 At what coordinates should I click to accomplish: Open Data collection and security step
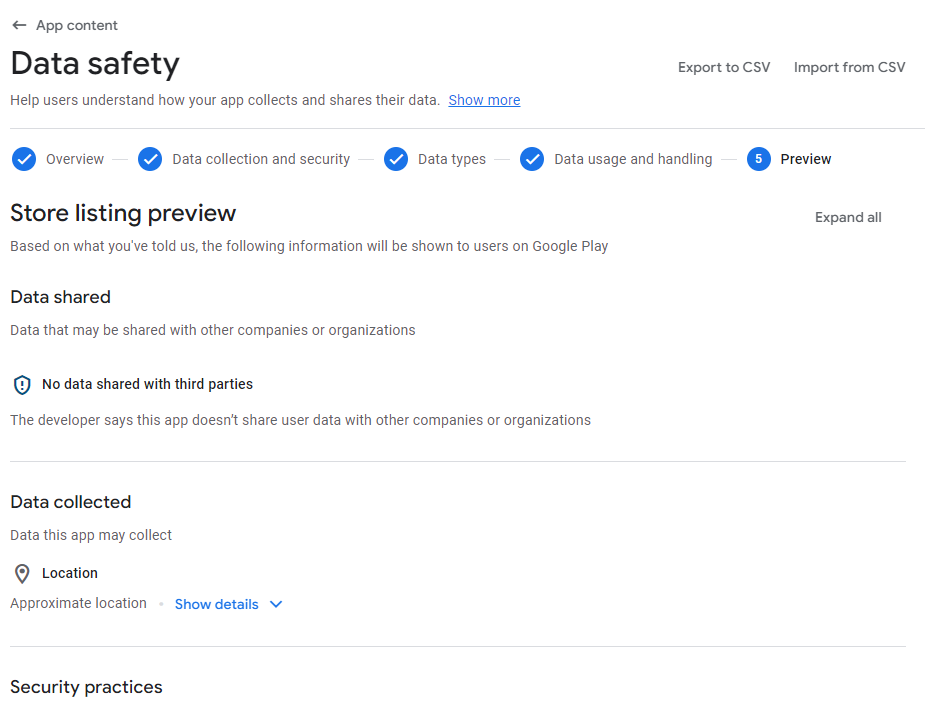(x=261, y=159)
